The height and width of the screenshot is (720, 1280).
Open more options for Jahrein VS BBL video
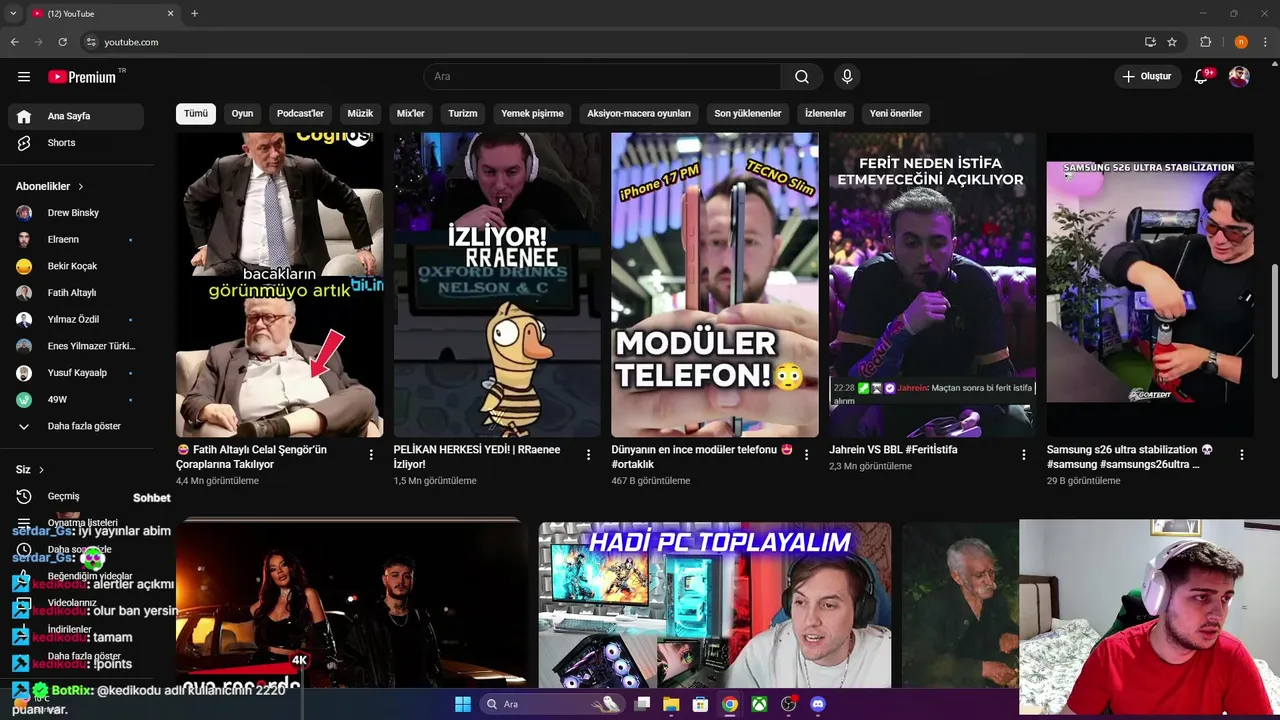tap(1023, 455)
